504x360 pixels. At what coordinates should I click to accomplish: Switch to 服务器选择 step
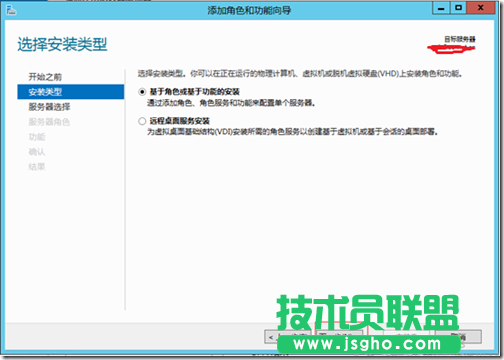click(49, 107)
